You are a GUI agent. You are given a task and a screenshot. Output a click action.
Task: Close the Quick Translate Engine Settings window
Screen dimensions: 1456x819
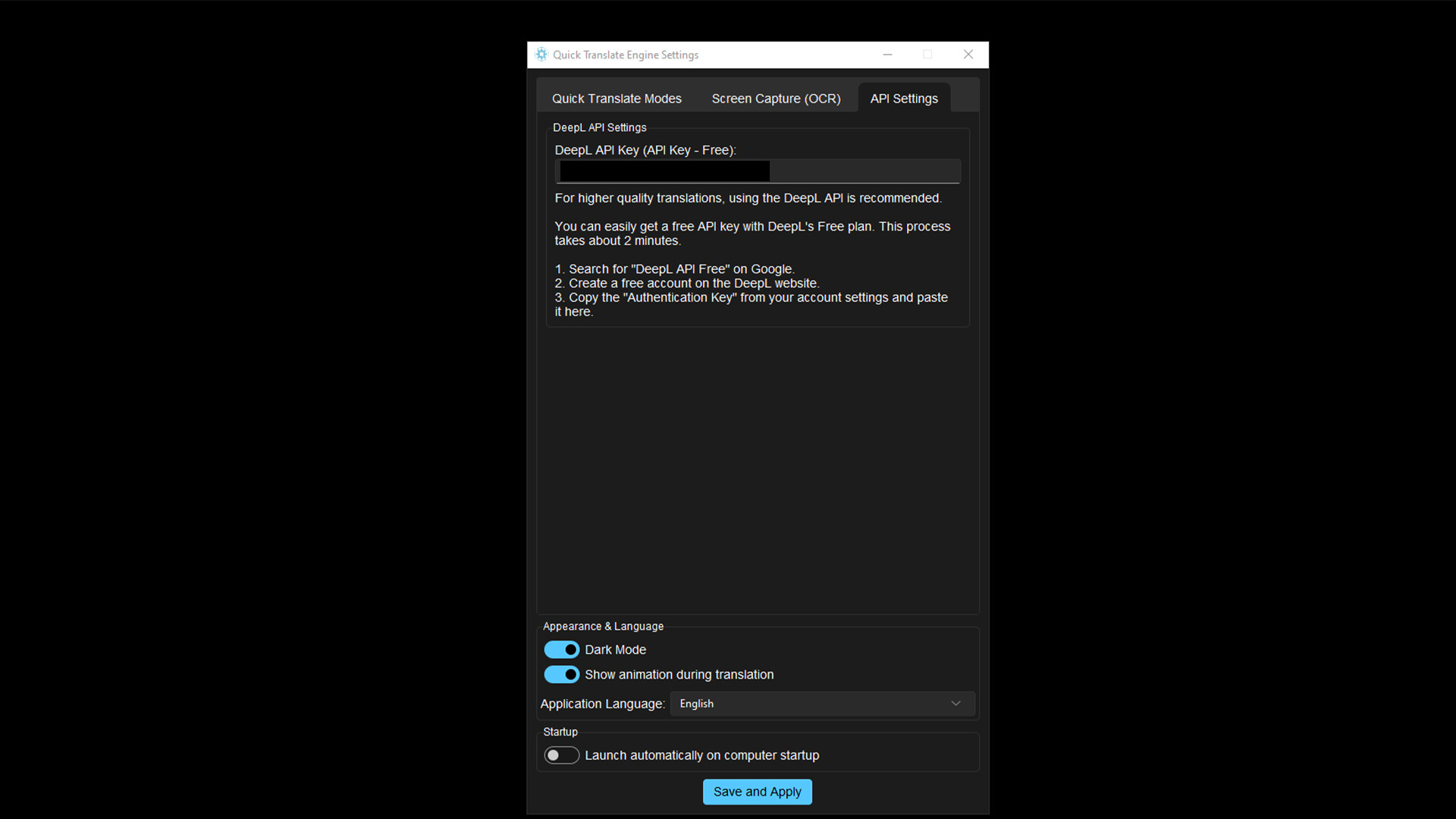click(968, 55)
